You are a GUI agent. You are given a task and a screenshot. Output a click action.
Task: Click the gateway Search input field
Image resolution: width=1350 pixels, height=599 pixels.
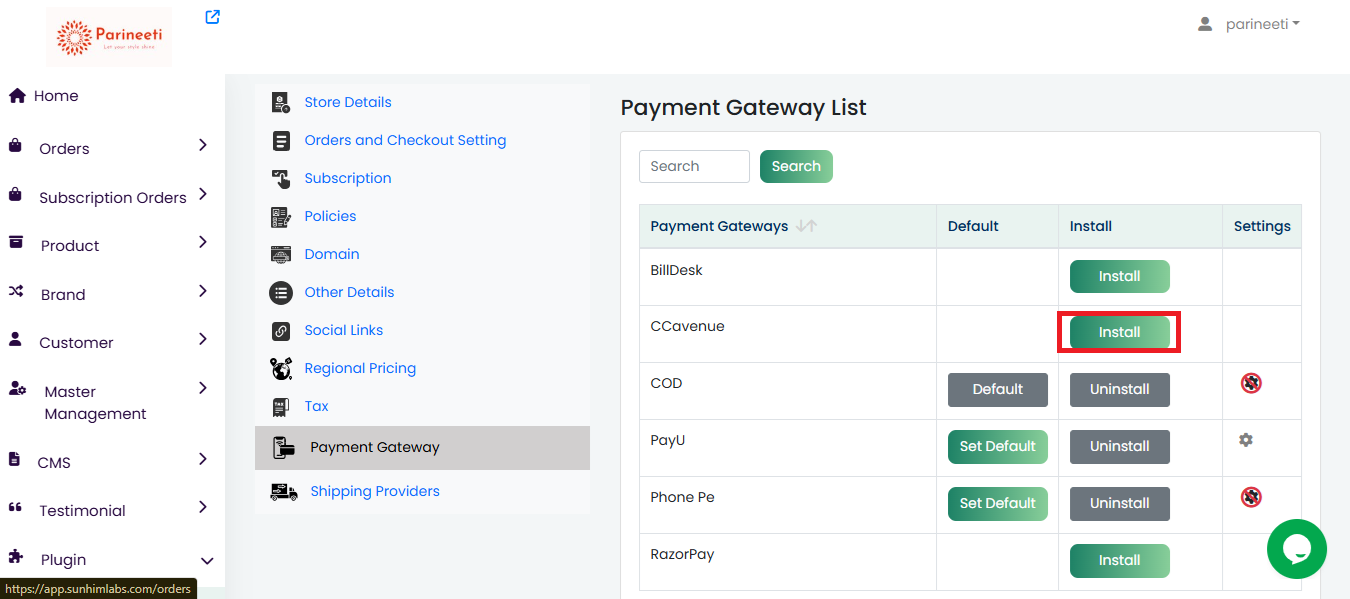tap(694, 166)
